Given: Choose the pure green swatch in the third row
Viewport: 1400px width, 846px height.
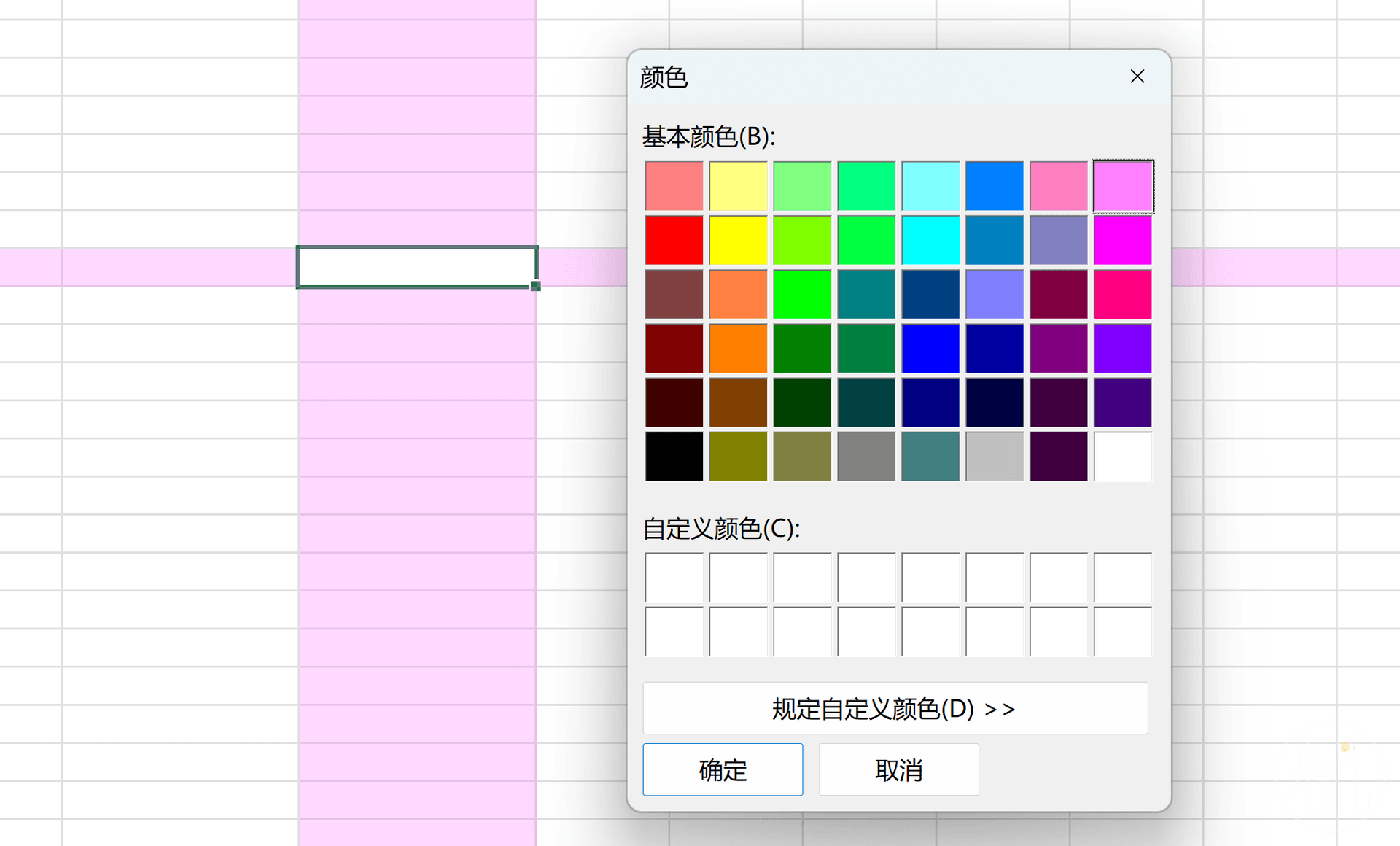Looking at the screenshot, I should coord(802,295).
